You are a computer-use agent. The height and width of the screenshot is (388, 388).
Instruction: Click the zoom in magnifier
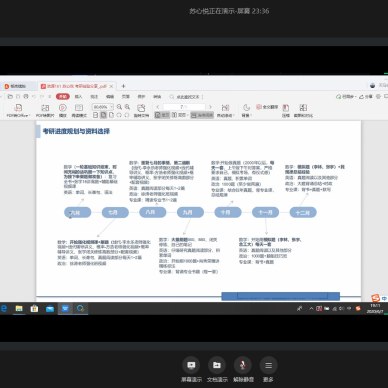[x=127, y=107]
